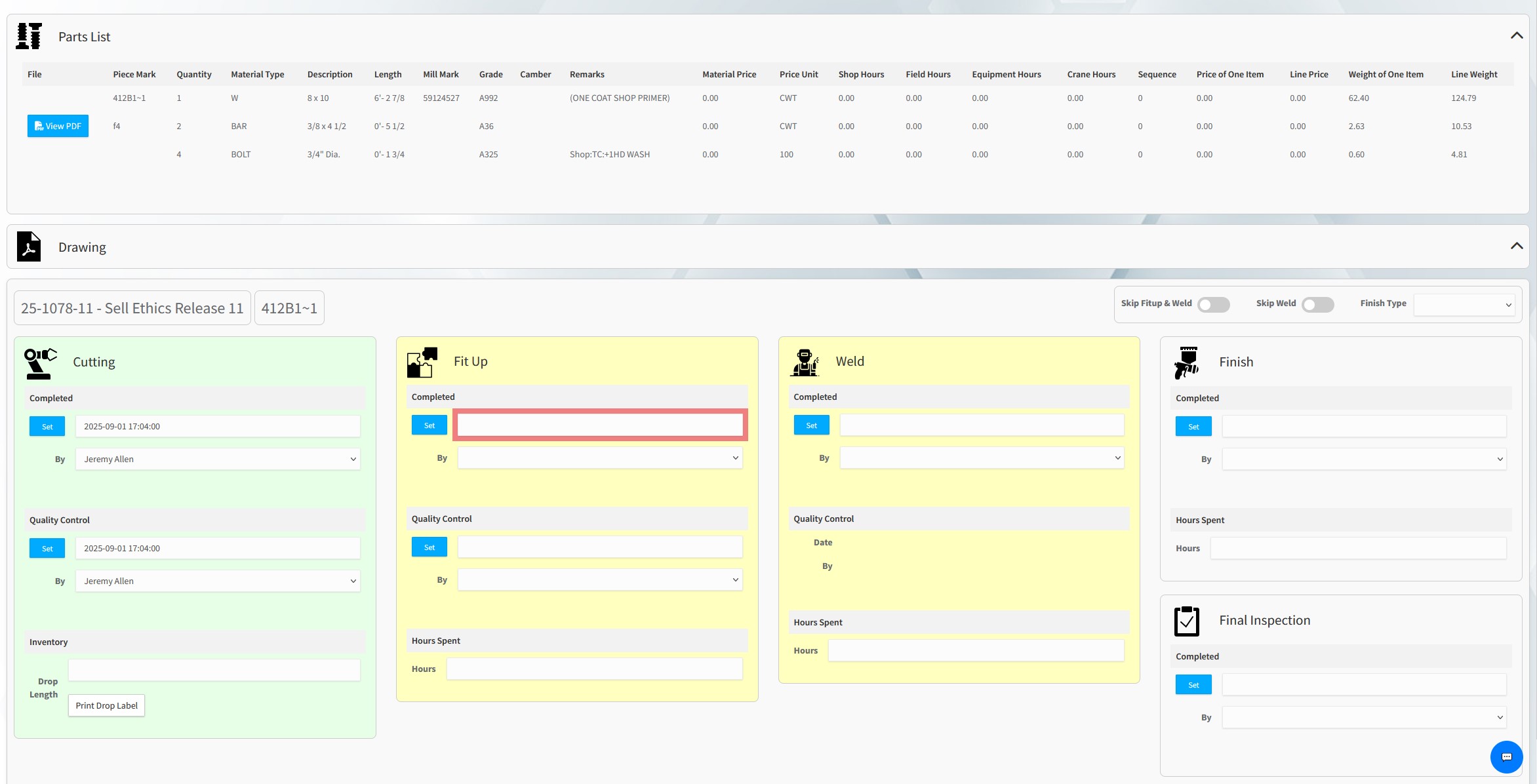
Task: Click the View PDF button
Action: (58, 127)
